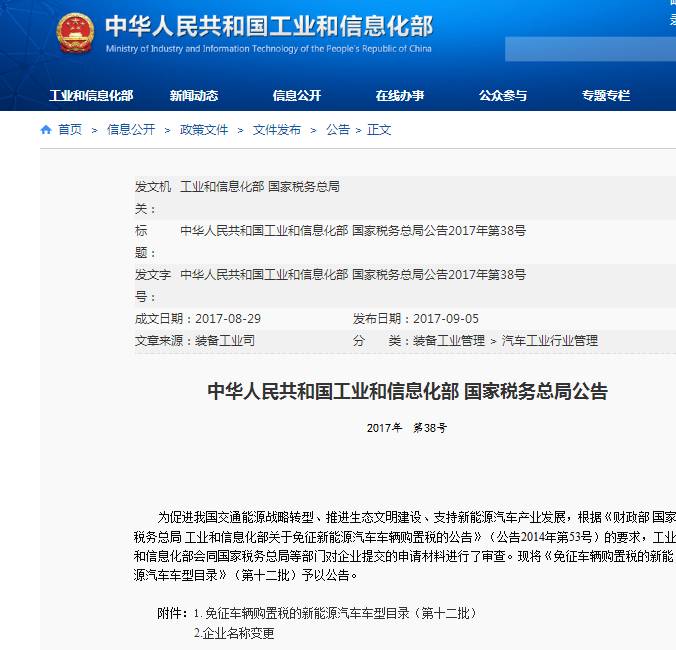Click the home icon in breadcrumb
676x650 pixels.
coord(46,130)
